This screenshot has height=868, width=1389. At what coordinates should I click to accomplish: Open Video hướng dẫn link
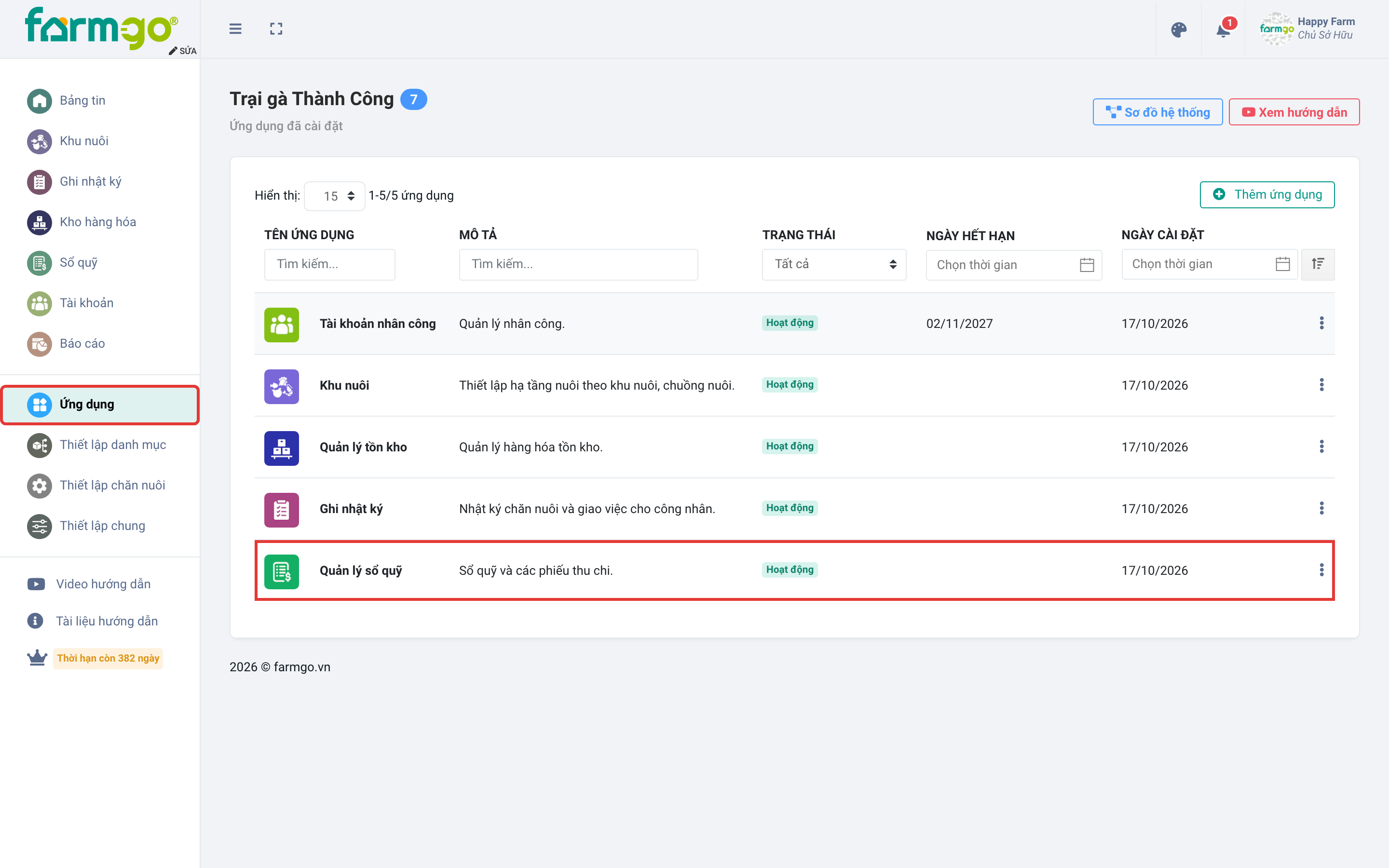(x=89, y=584)
